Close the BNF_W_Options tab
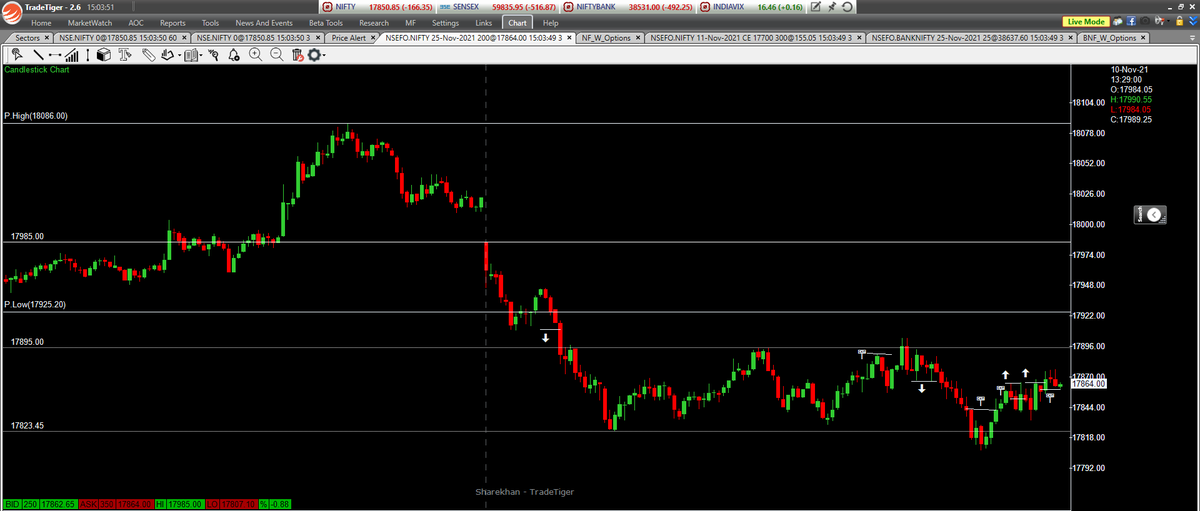This screenshot has width=1200, height=511. point(1144,38)
